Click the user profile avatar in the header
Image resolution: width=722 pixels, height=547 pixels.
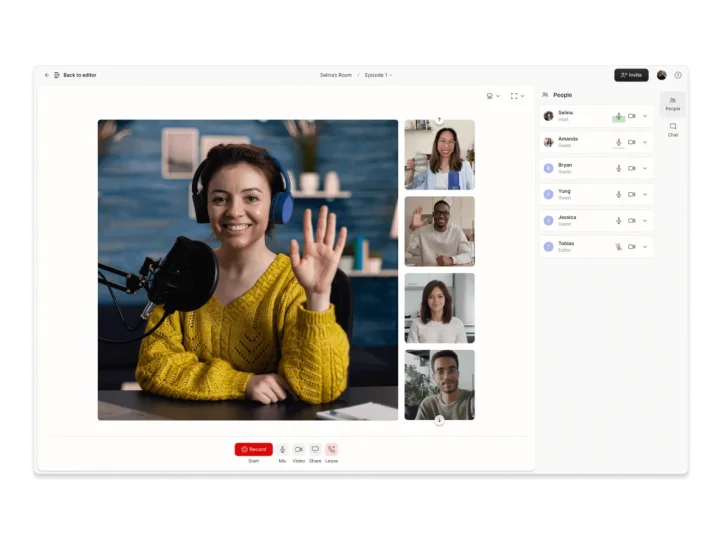[661, 75]
